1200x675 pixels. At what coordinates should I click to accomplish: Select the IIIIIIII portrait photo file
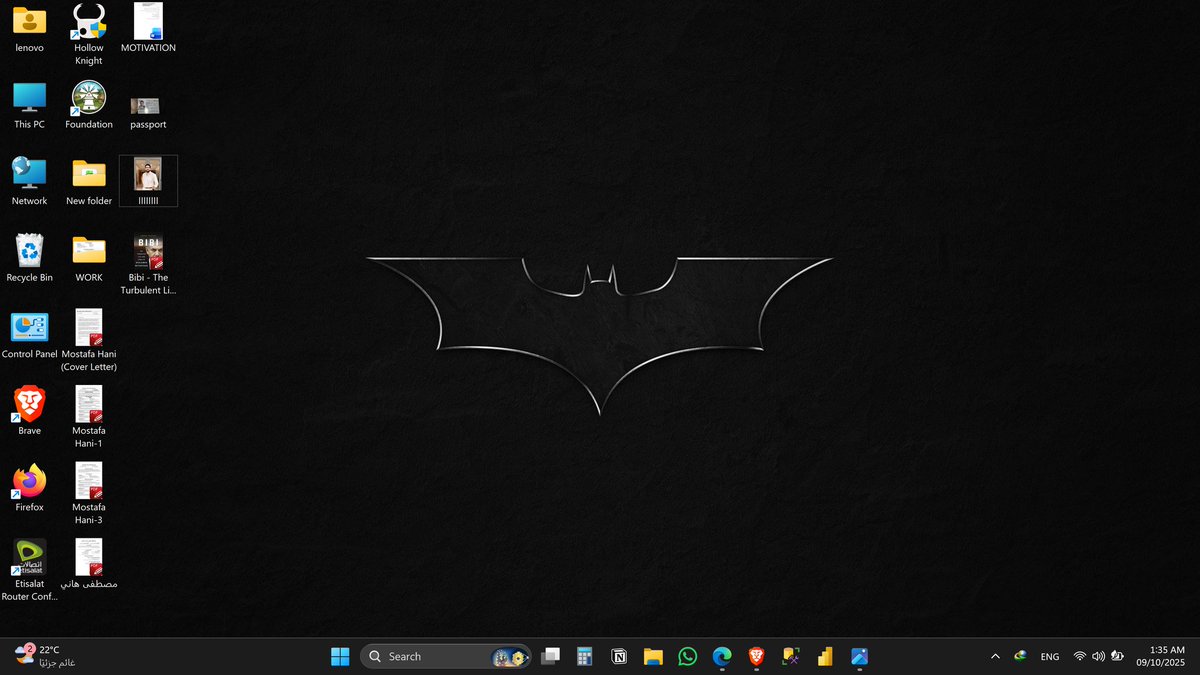pos(148,181)
